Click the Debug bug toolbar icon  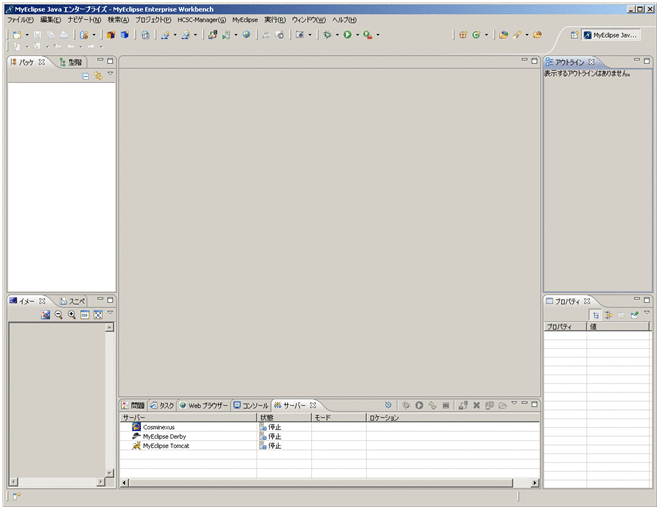327,35
